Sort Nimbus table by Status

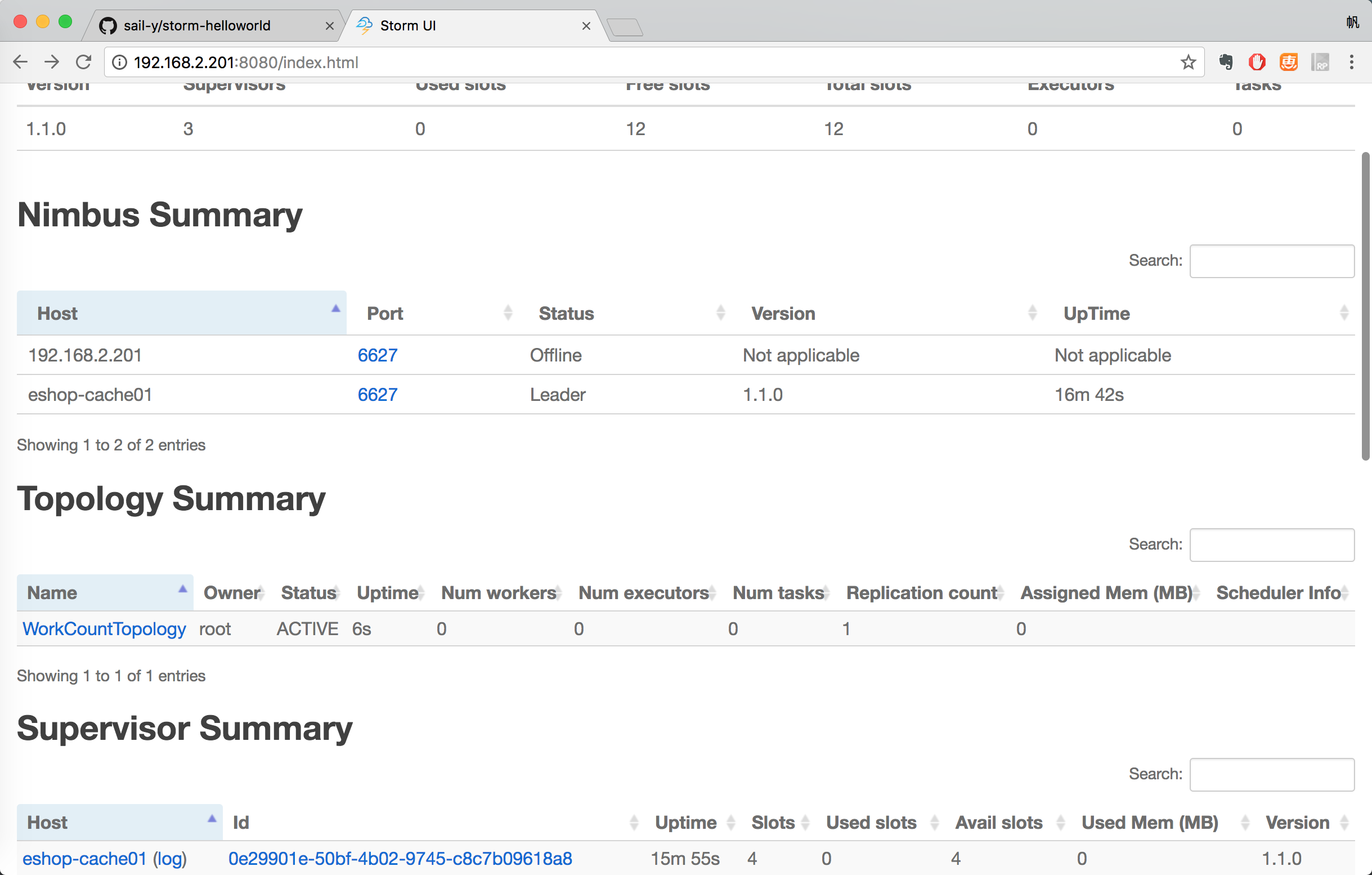tap(625, 313)
